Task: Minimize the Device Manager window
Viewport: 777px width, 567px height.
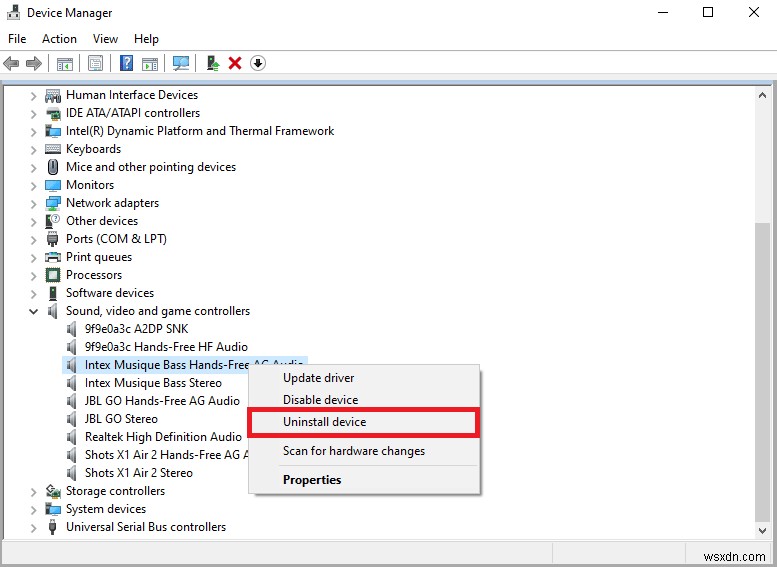Action: click(663, 12)
